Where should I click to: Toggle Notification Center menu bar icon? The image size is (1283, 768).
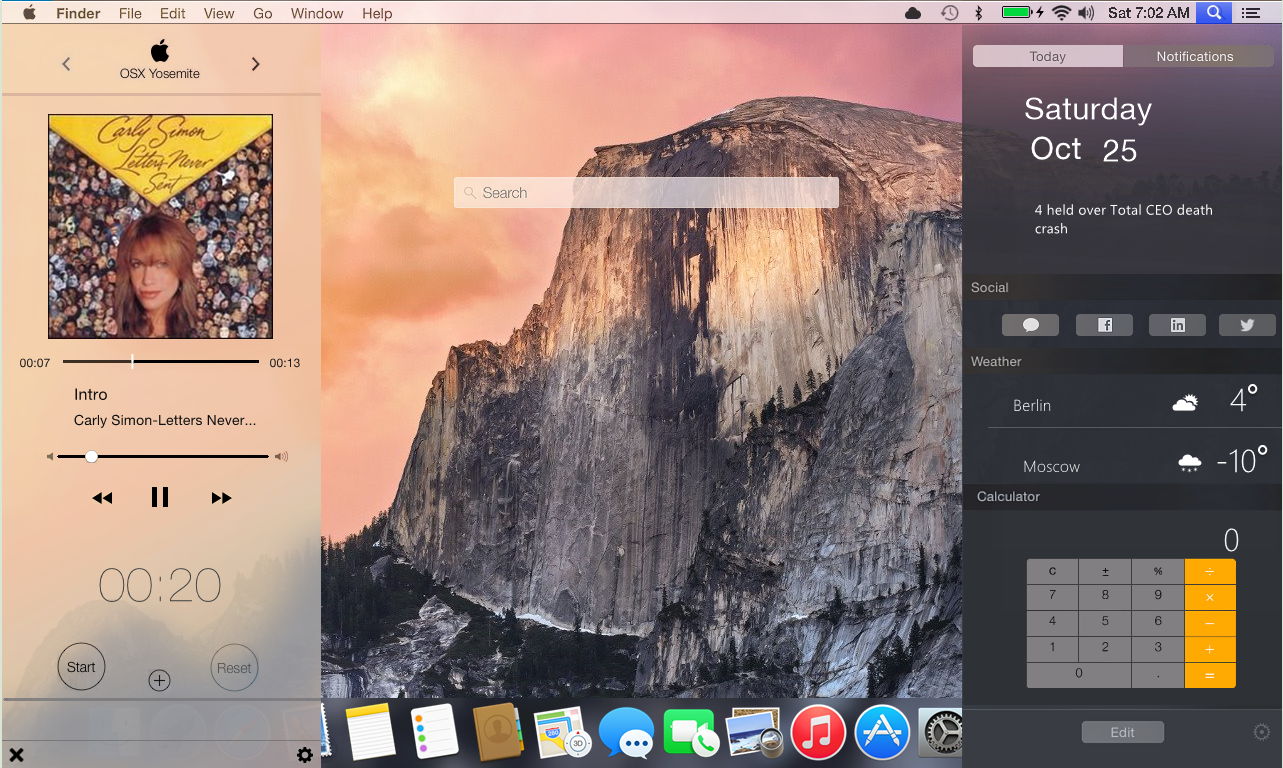pos(1249,13)
